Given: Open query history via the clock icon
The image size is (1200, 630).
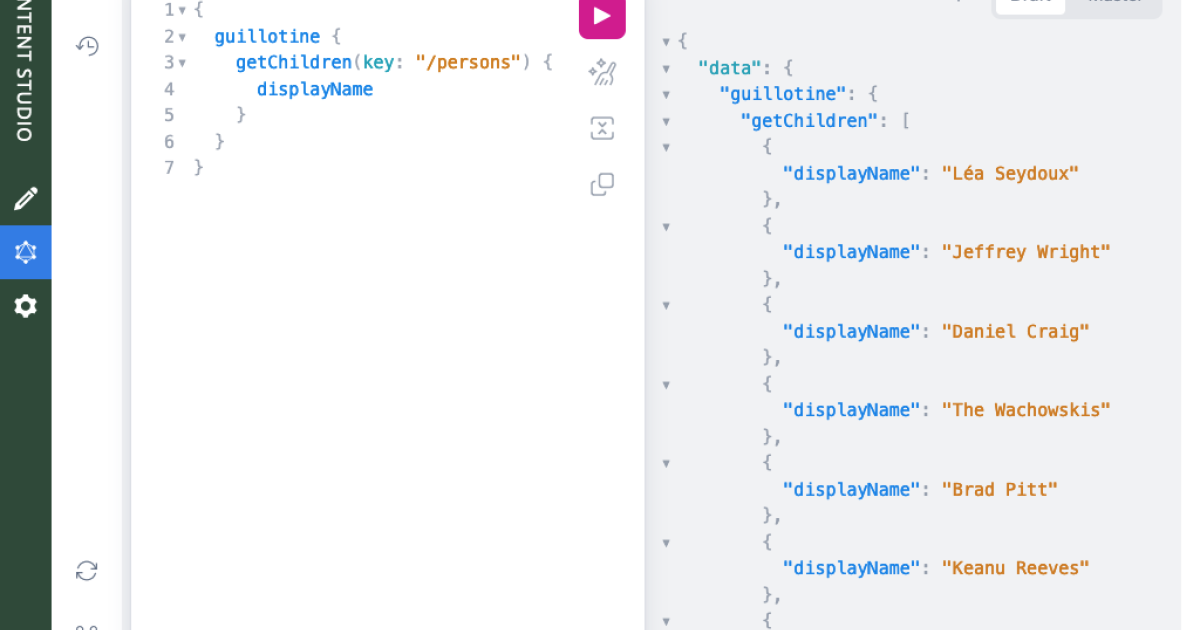Looking at the screenshot, I should point(87,46).
